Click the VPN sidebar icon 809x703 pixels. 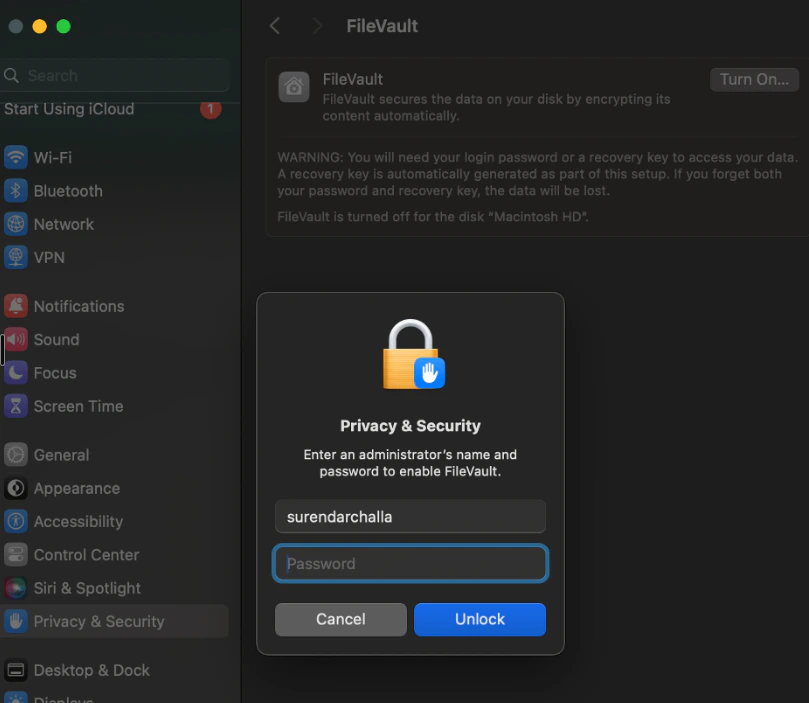16,257
